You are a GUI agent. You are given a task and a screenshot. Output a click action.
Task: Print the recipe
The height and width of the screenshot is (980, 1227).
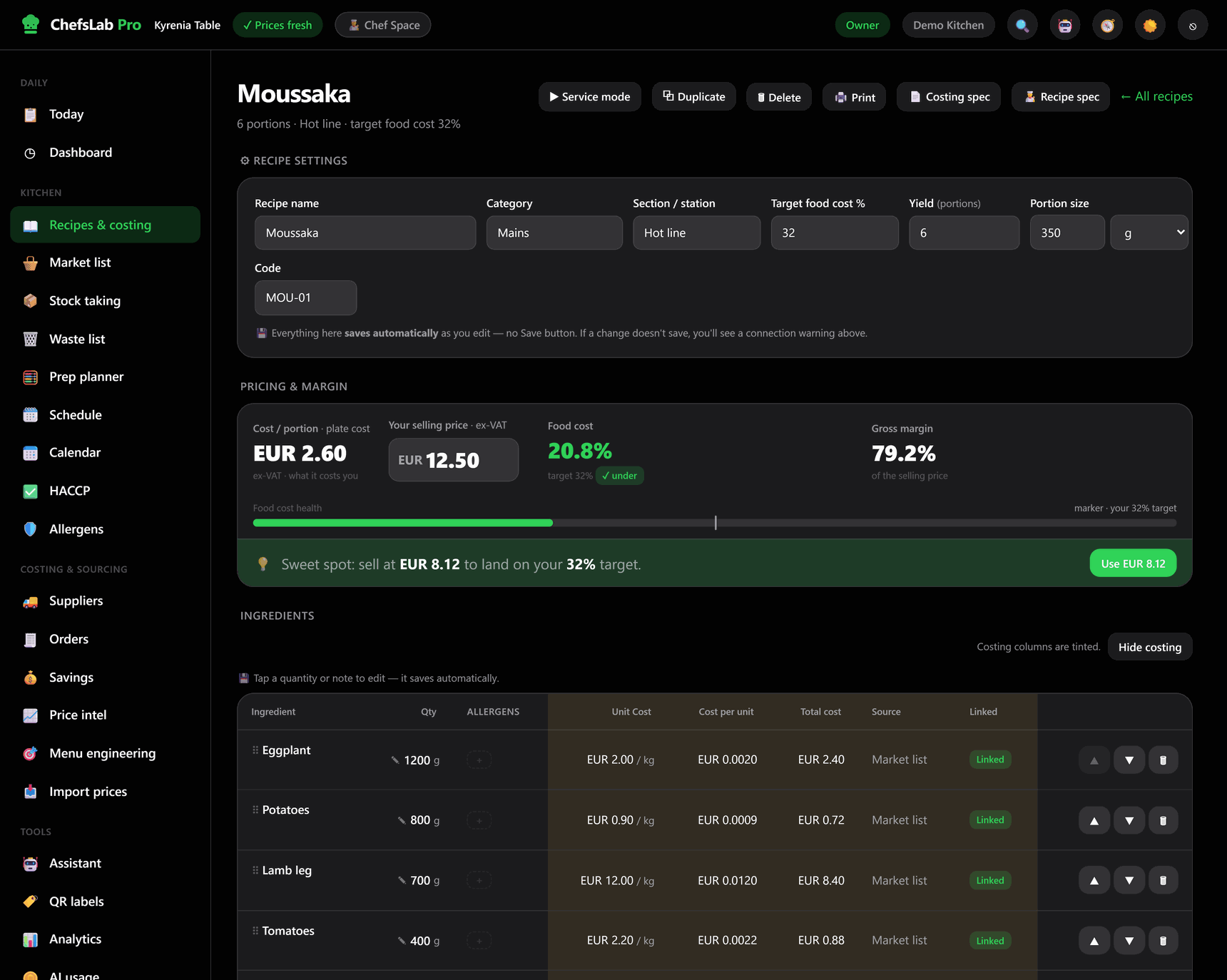click(855, 97)
